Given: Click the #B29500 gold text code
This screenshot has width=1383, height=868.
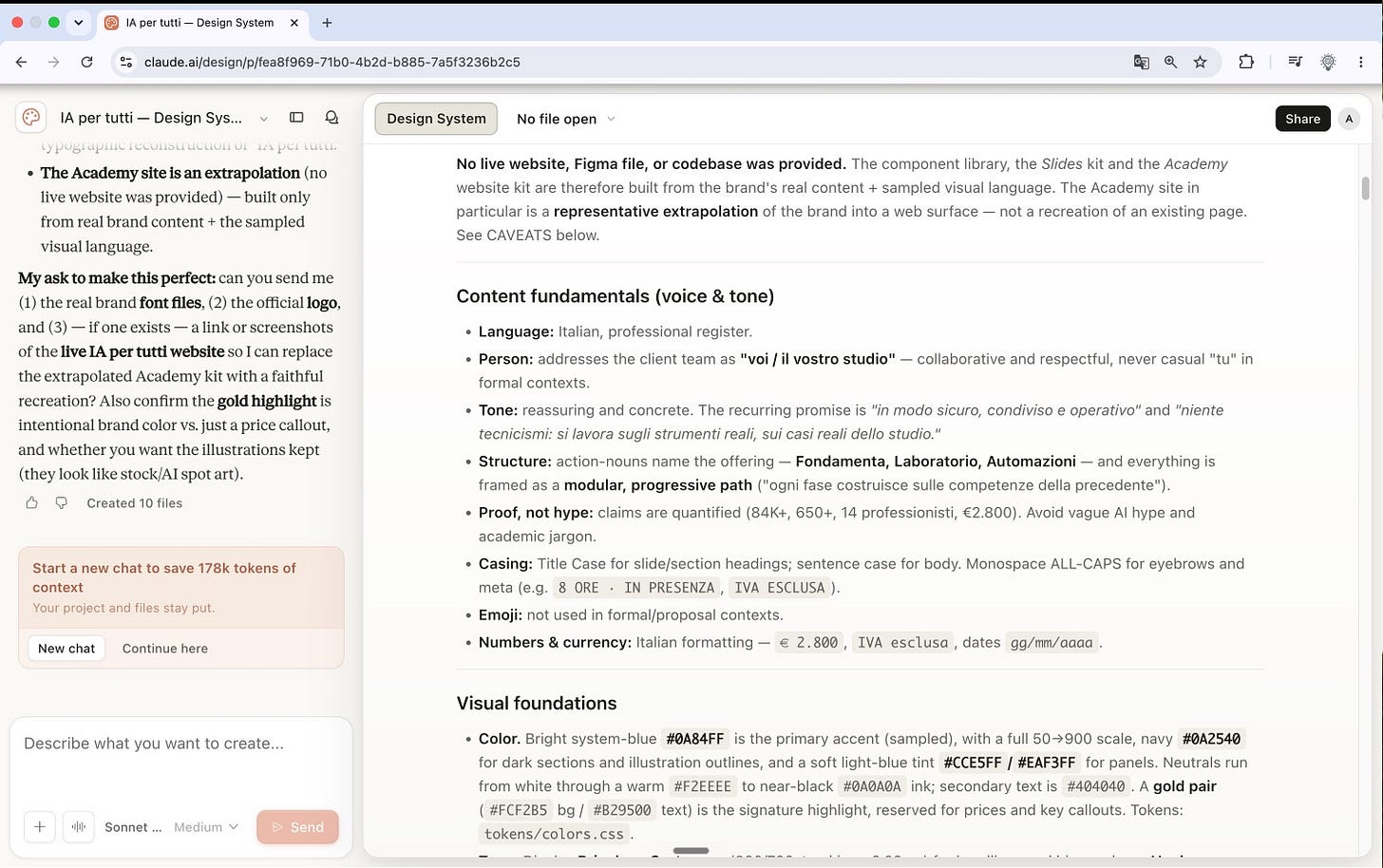Looking at the screenshot, I should (x=622, y=810).
